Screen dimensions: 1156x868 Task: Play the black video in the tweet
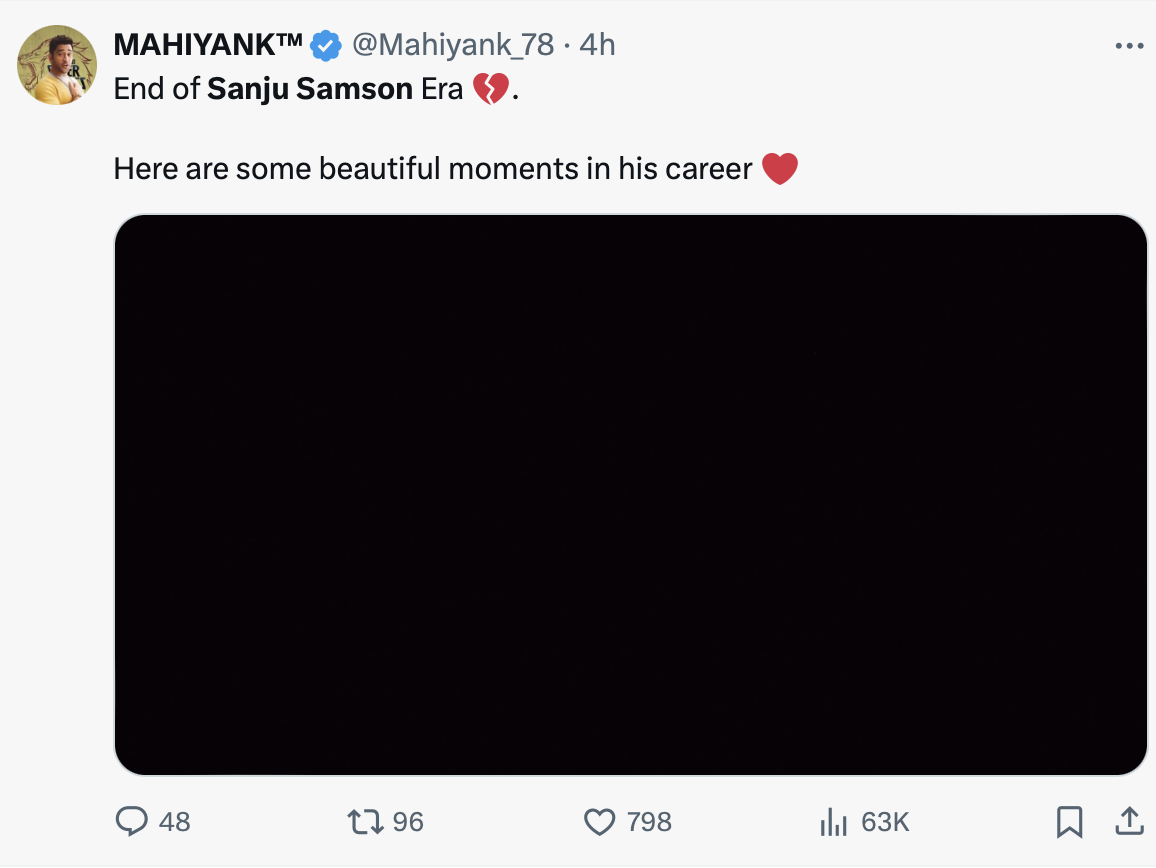[631, 495]
